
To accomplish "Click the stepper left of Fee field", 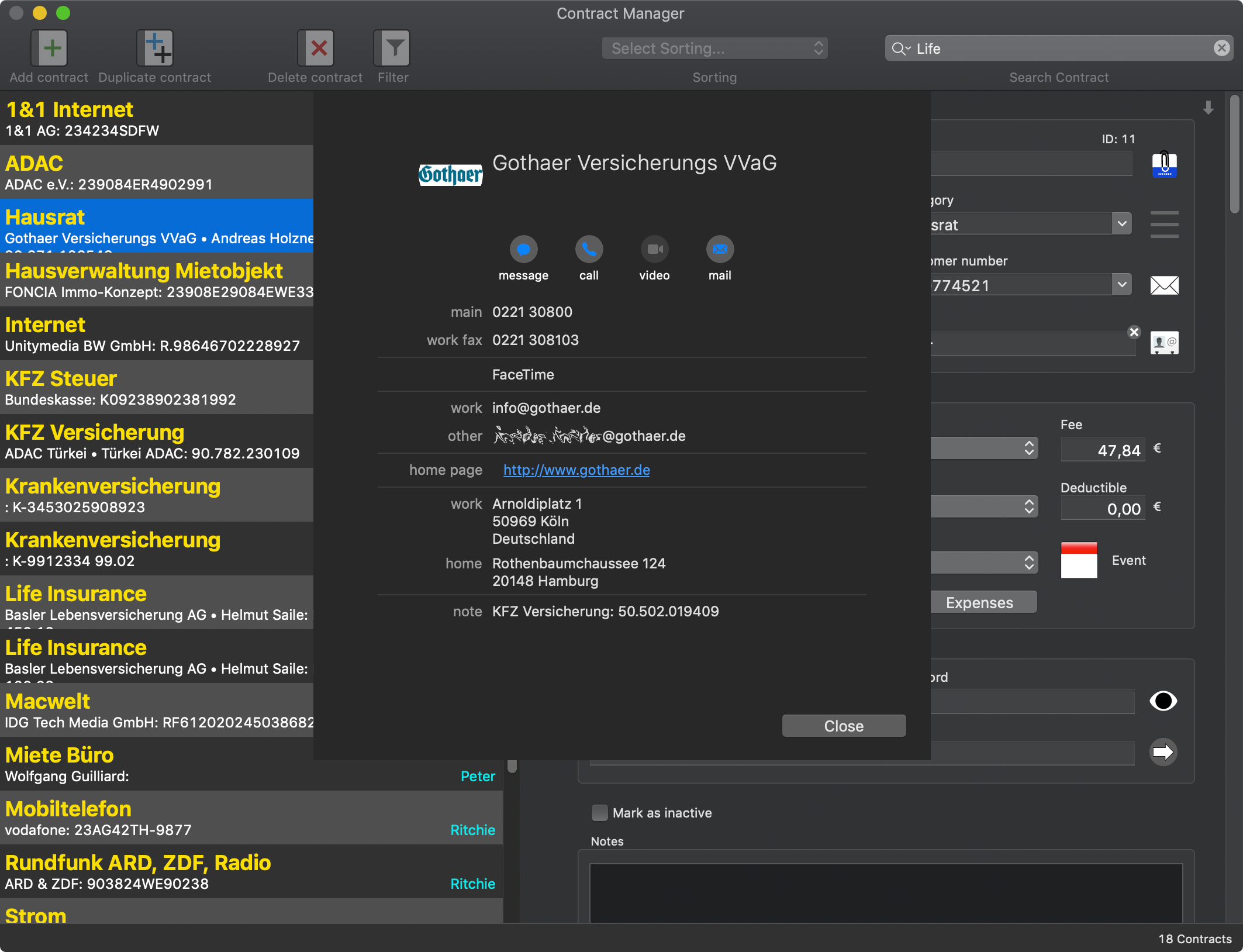I will point(1029,449).
